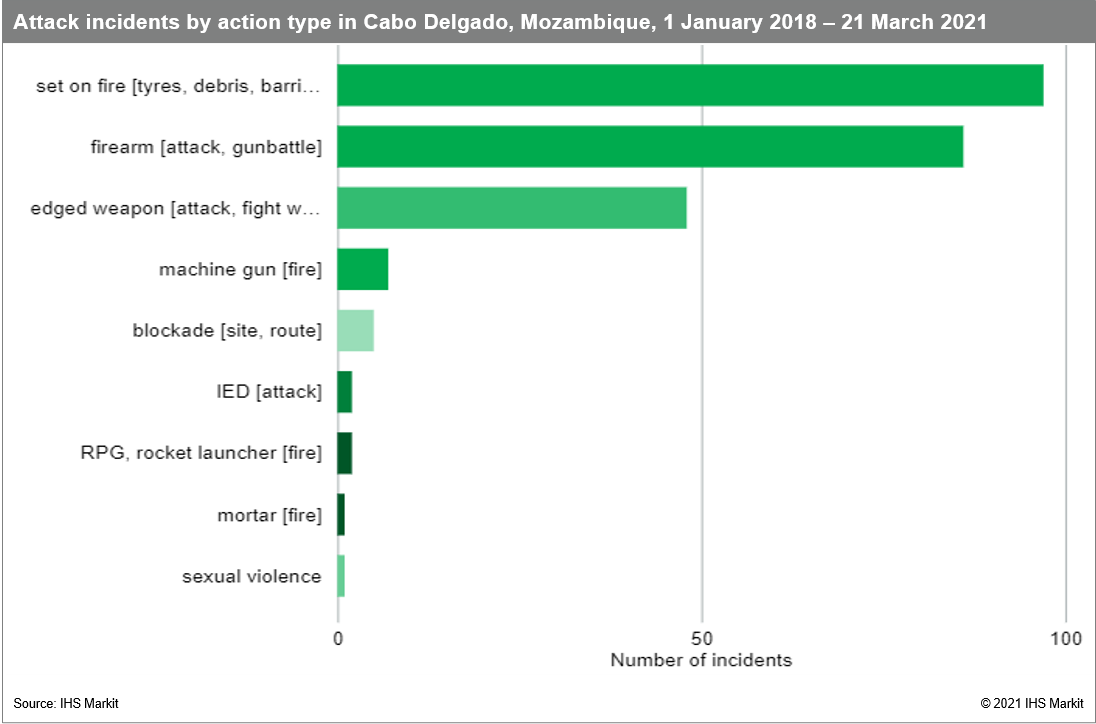The height and width of the screenshot is (724, 1096).
Task: Click the 'set on fire' category label
Action: click(x=178, y=86)
